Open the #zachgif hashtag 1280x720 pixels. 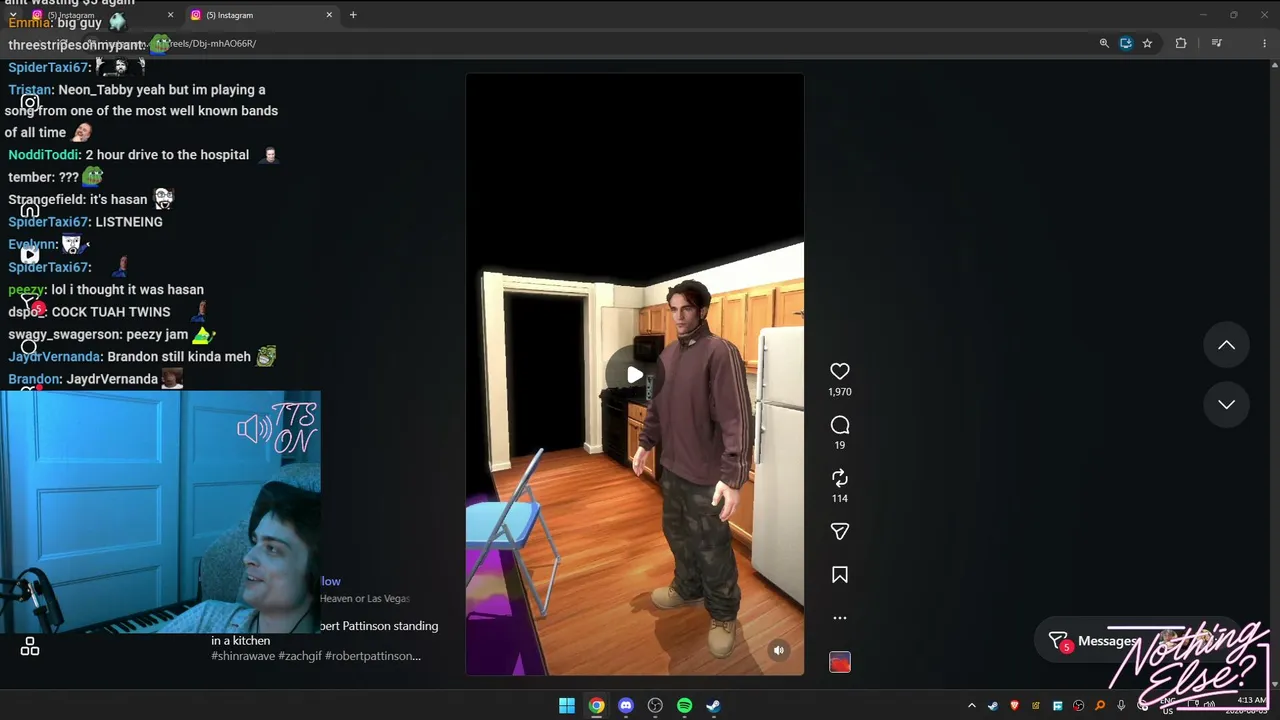coord(299,656)
